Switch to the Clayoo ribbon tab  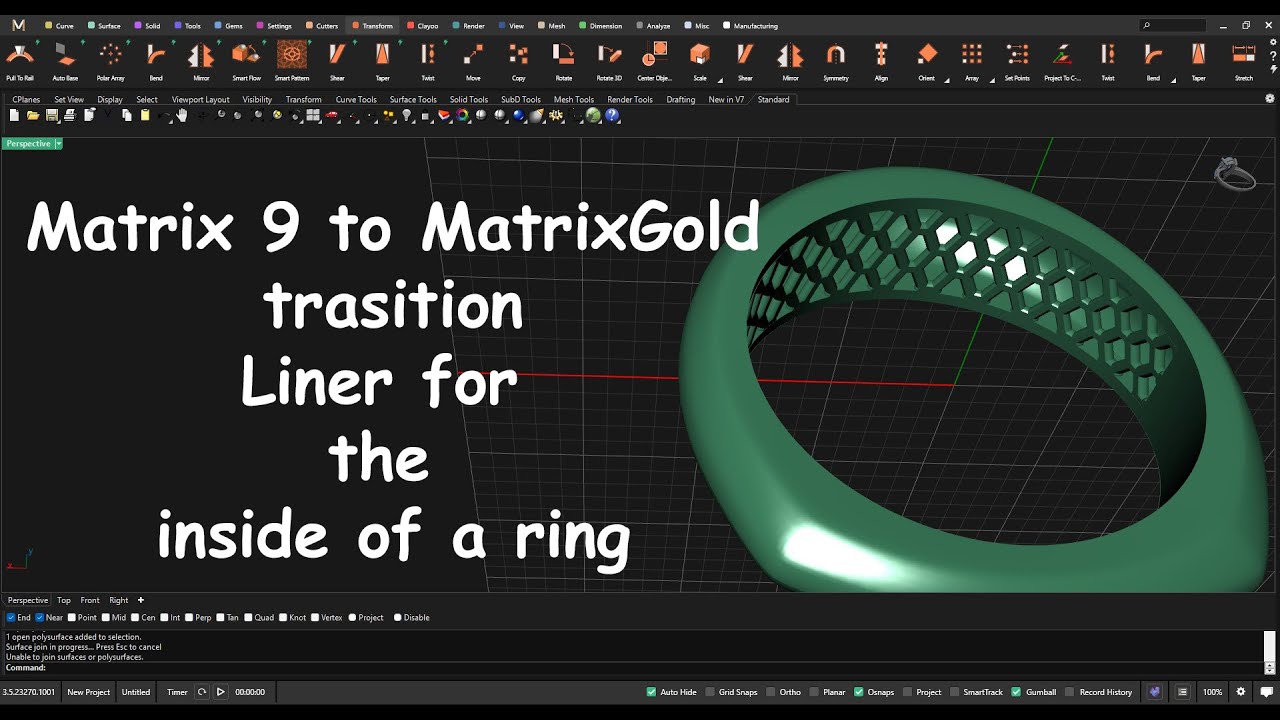pyautogui.click(x=422, y=26)
